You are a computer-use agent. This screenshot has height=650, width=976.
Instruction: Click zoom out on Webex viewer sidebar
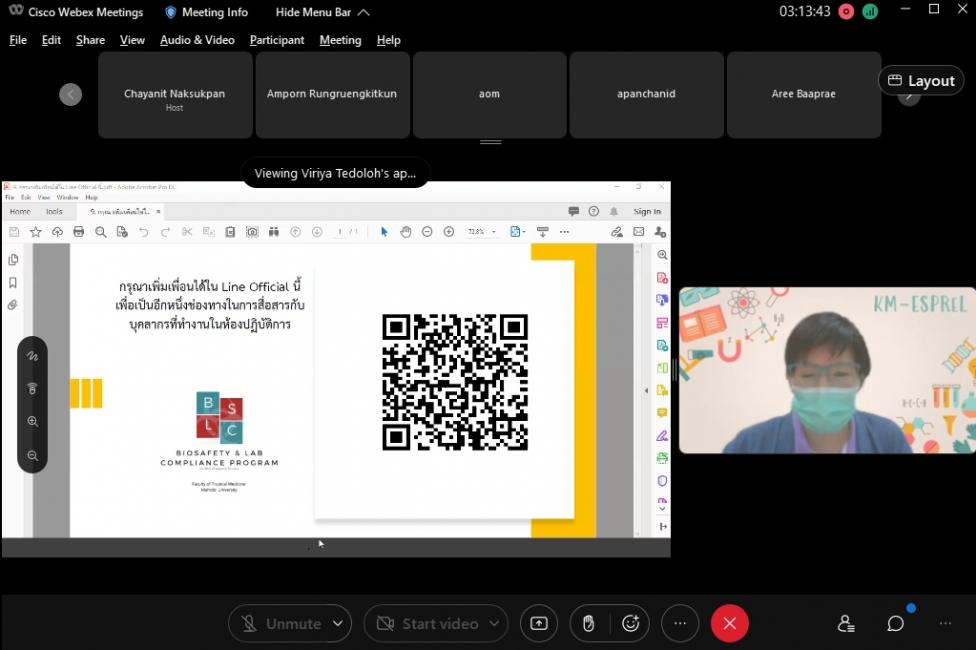point(32,456)
